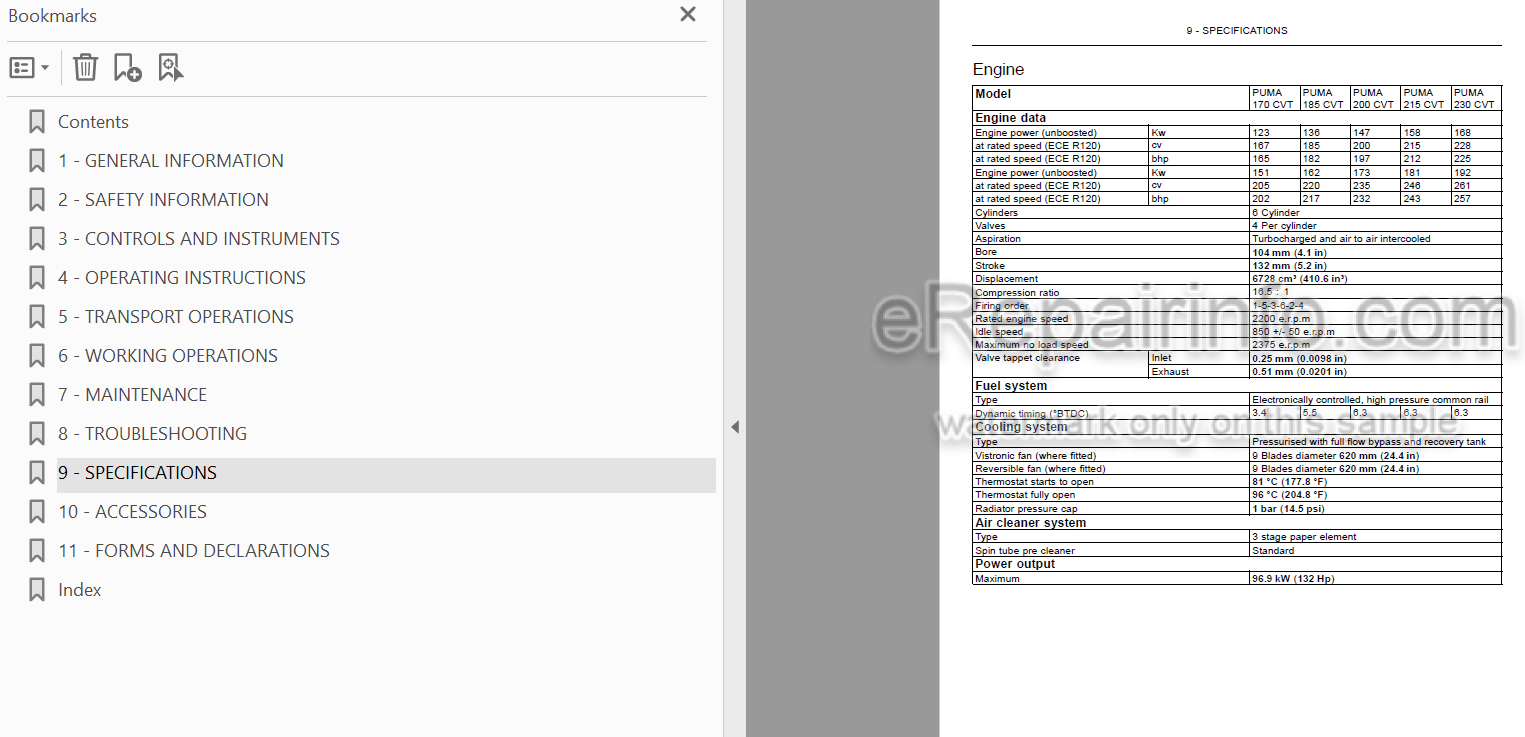Go to 2 - SAFETY INFORMATION bookmark
Viewport: 1525px width, 737px height.
pyautogui.click(x=163, y=200)
